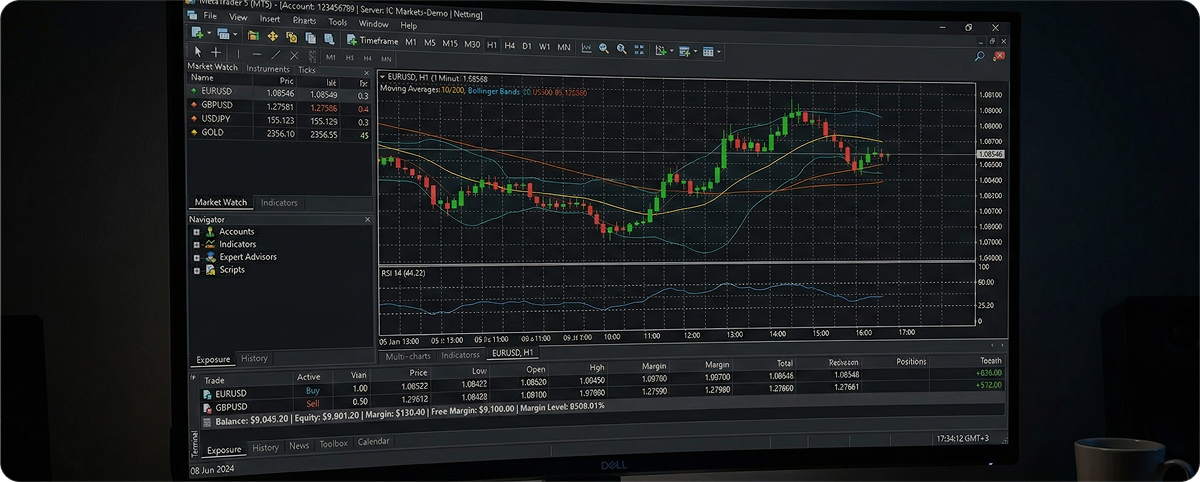Select the H1 timeframe in main toolbar
This screenshot has height=482, width=1200.
pos(492,45)
